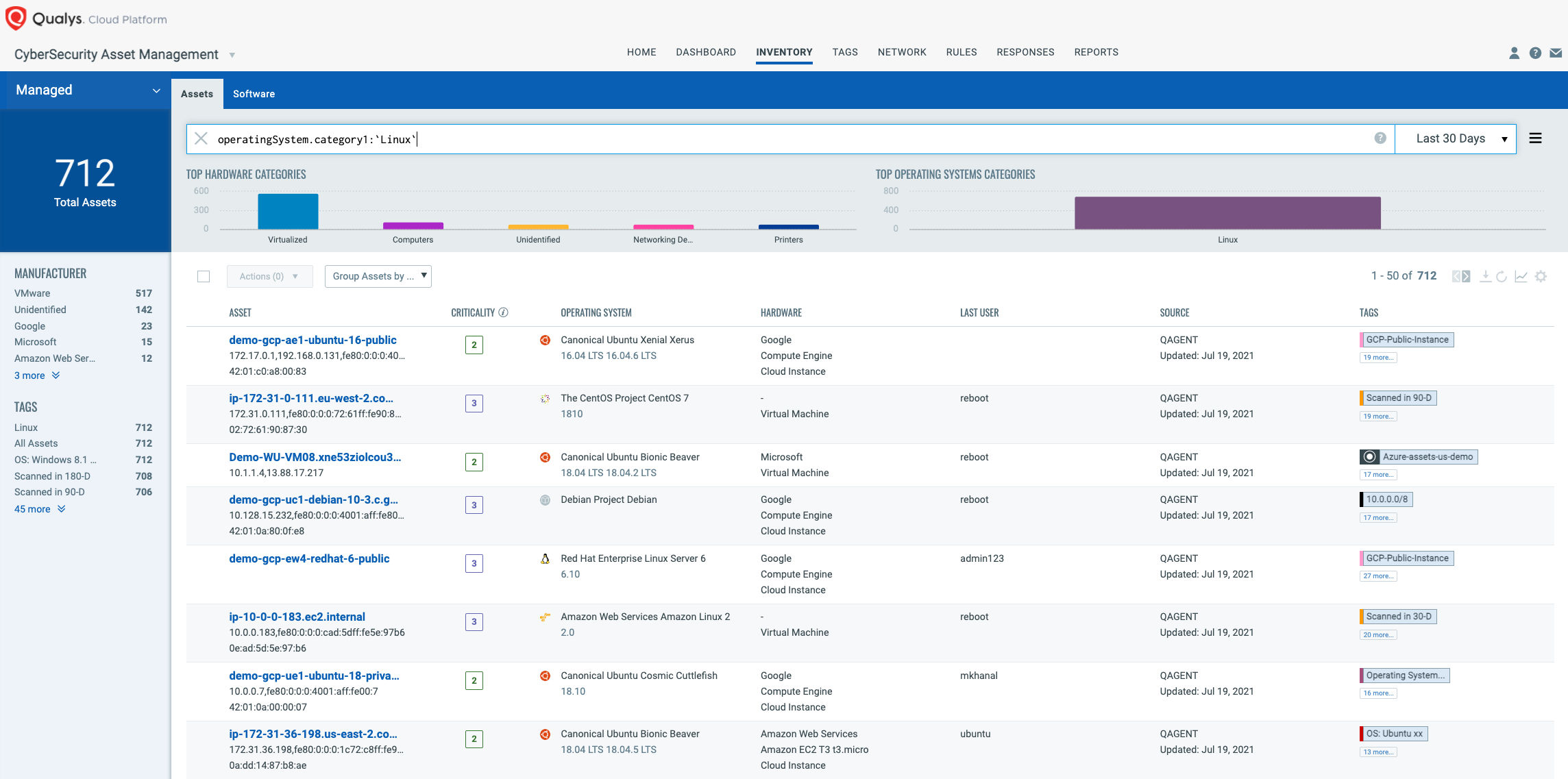Click the settings/columns icon far top right
1568x779 pixels.
point(1544,276)
